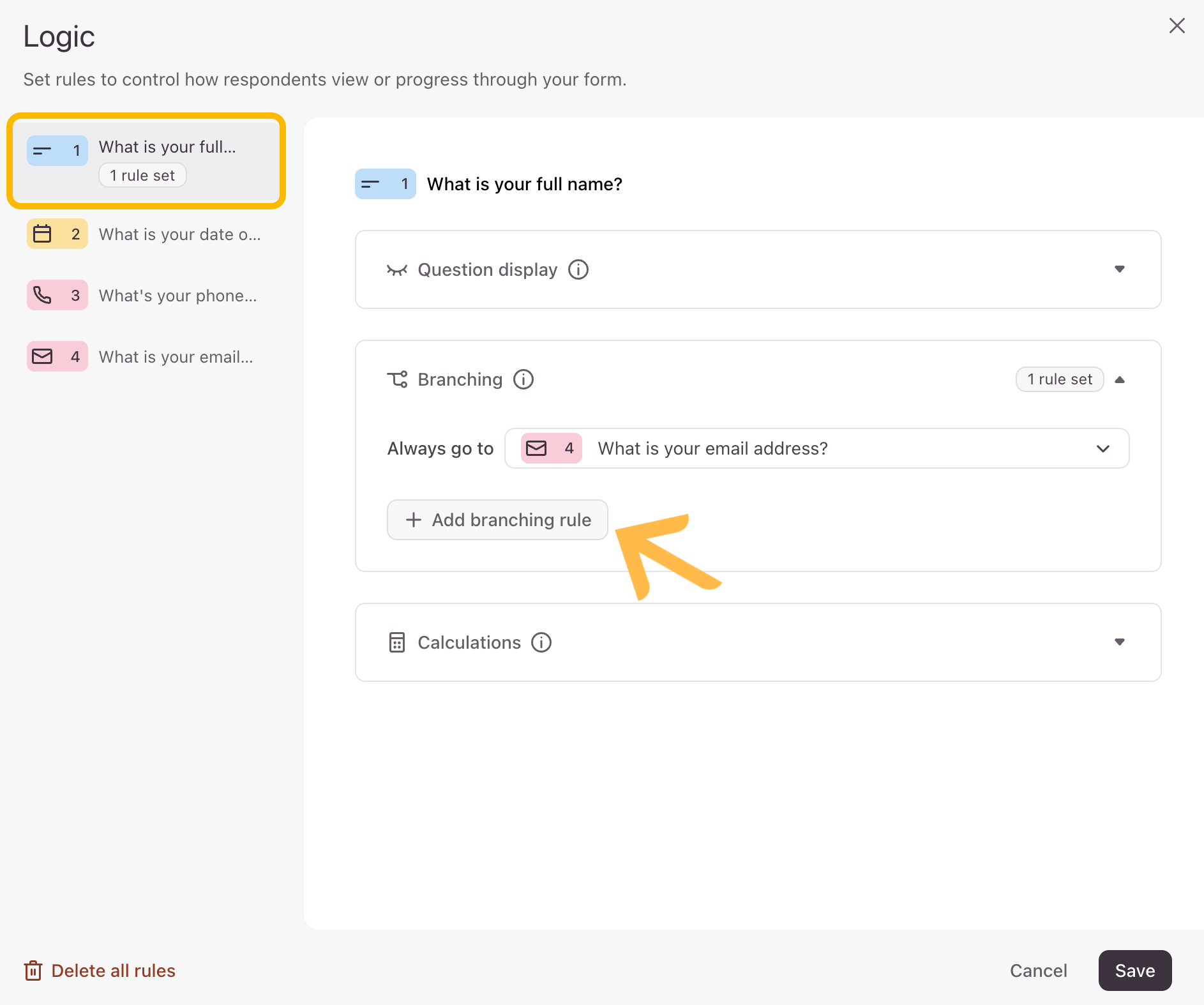
Task: Click the envelope icon inside the go-to dropdown
Action: coord(536,448)
